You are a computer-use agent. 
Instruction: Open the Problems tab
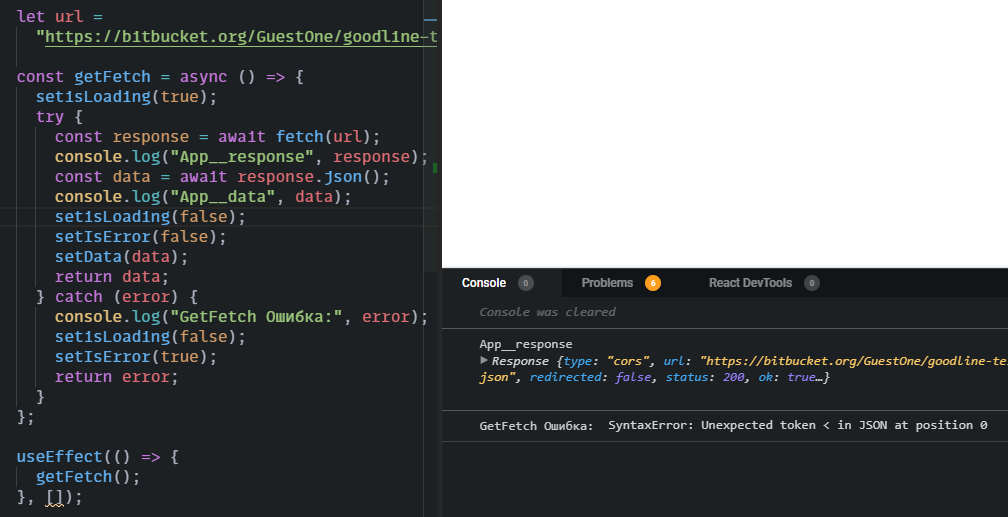(607, 283)
